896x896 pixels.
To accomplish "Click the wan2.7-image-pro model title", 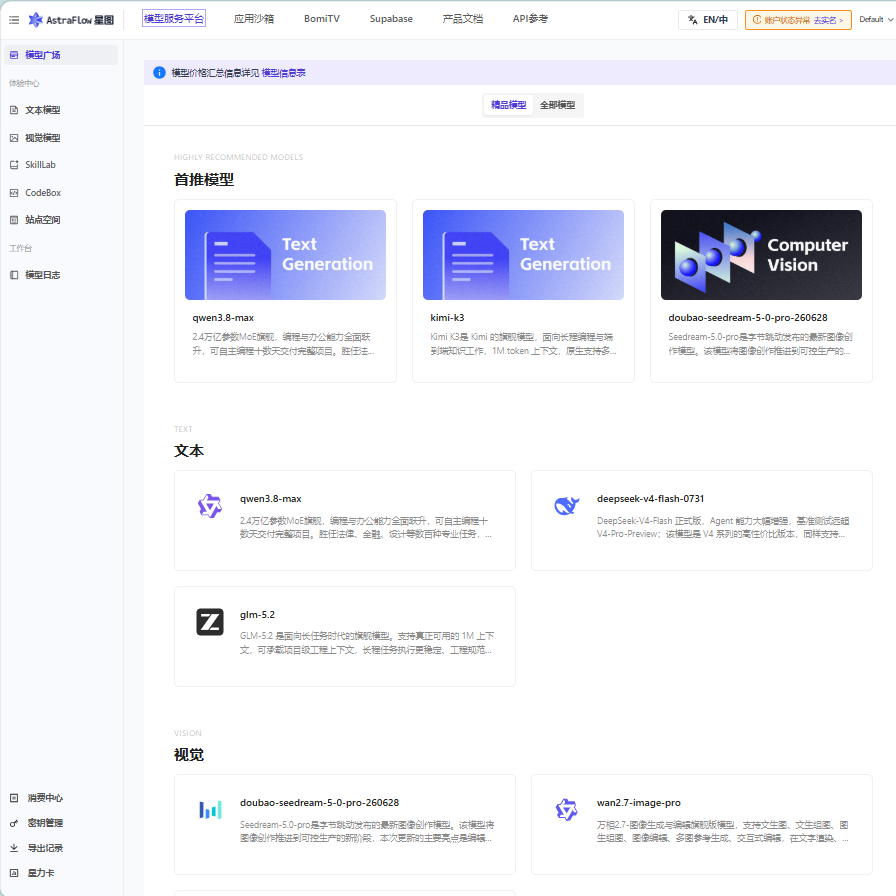I will (638, 803).
